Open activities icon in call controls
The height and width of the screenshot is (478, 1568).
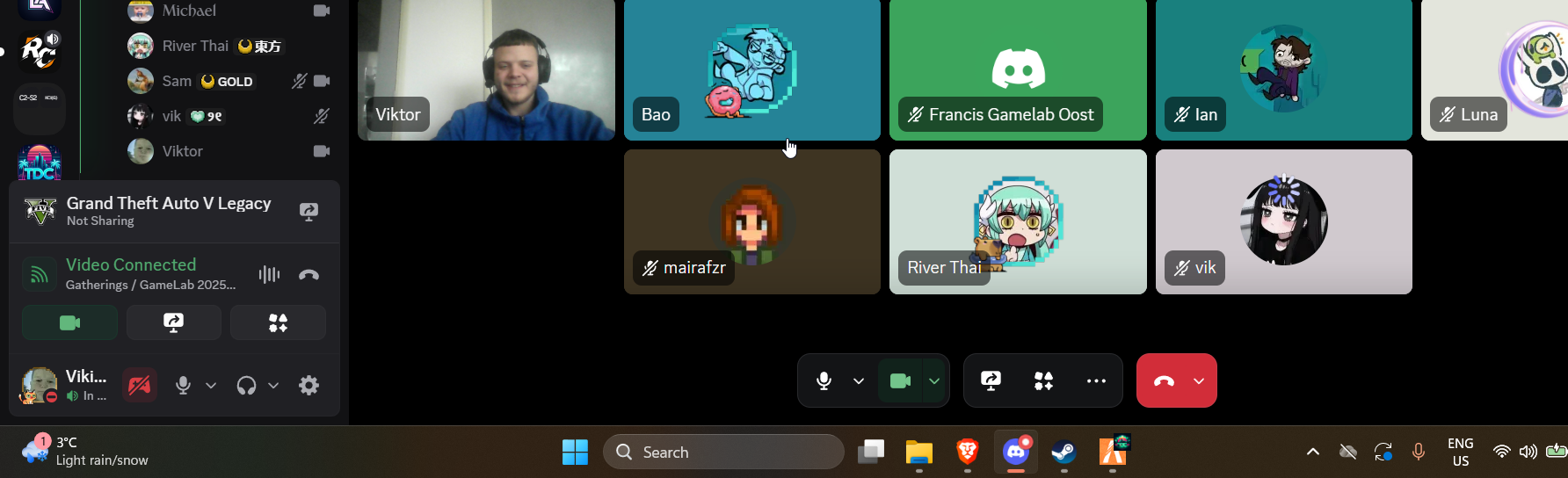pos(1043,380)
